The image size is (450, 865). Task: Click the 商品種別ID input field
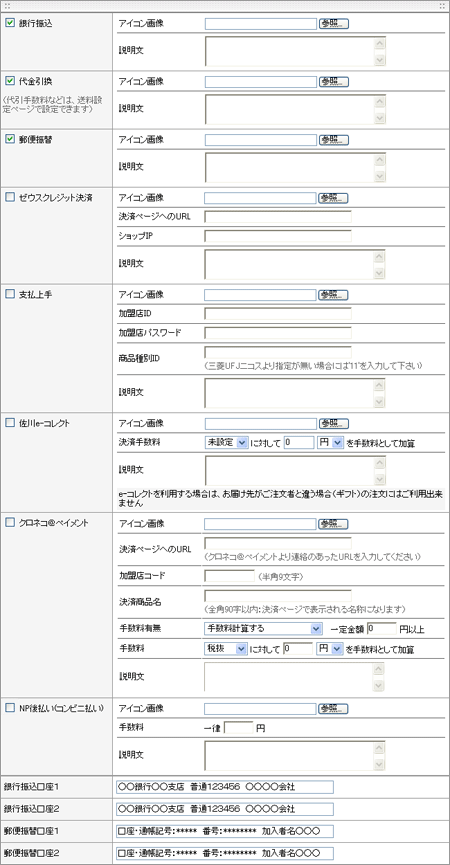pyautogui.click(x=278, y=353)
